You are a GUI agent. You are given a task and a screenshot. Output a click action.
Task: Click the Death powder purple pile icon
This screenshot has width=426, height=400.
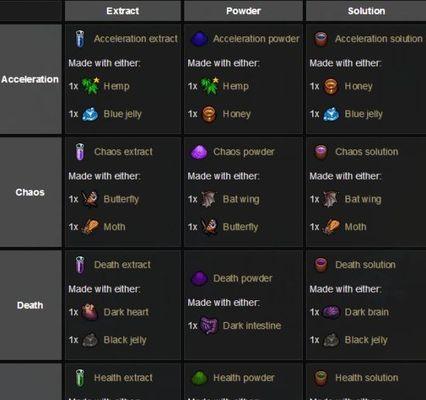point(199,278)
